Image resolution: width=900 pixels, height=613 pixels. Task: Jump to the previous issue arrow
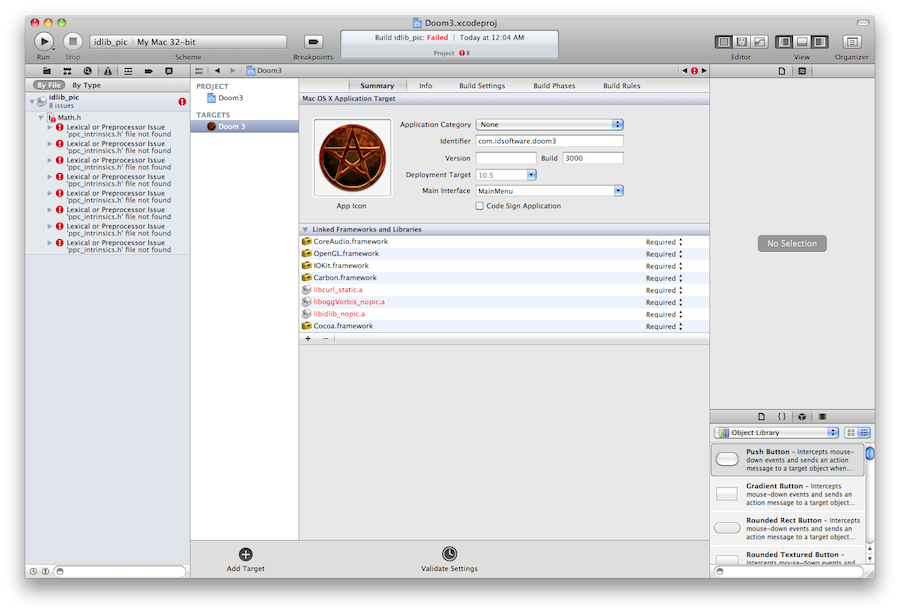[x=684, y=71]
